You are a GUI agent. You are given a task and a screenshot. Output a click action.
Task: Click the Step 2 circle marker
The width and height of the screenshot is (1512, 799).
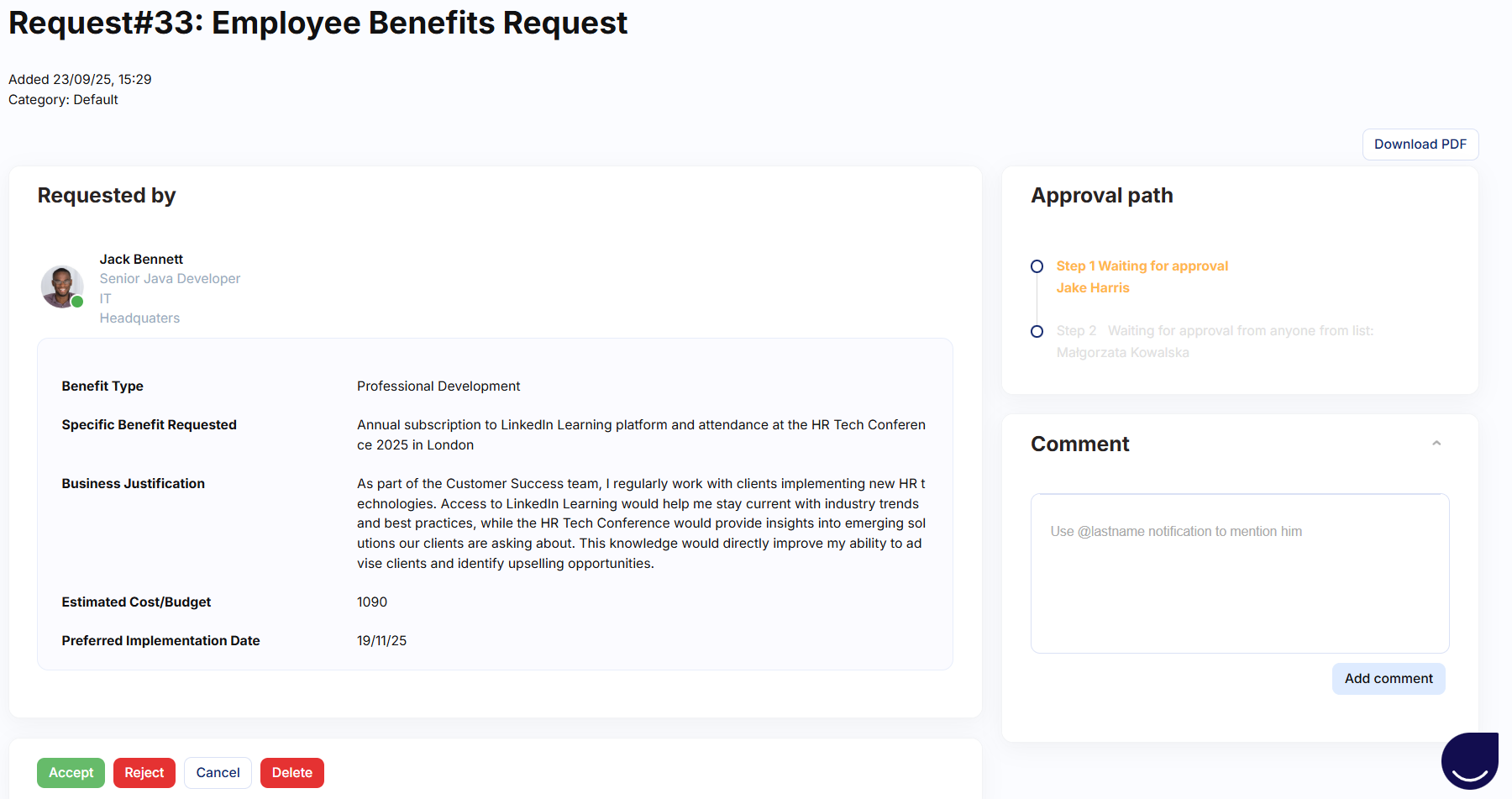pos(1037,332)
